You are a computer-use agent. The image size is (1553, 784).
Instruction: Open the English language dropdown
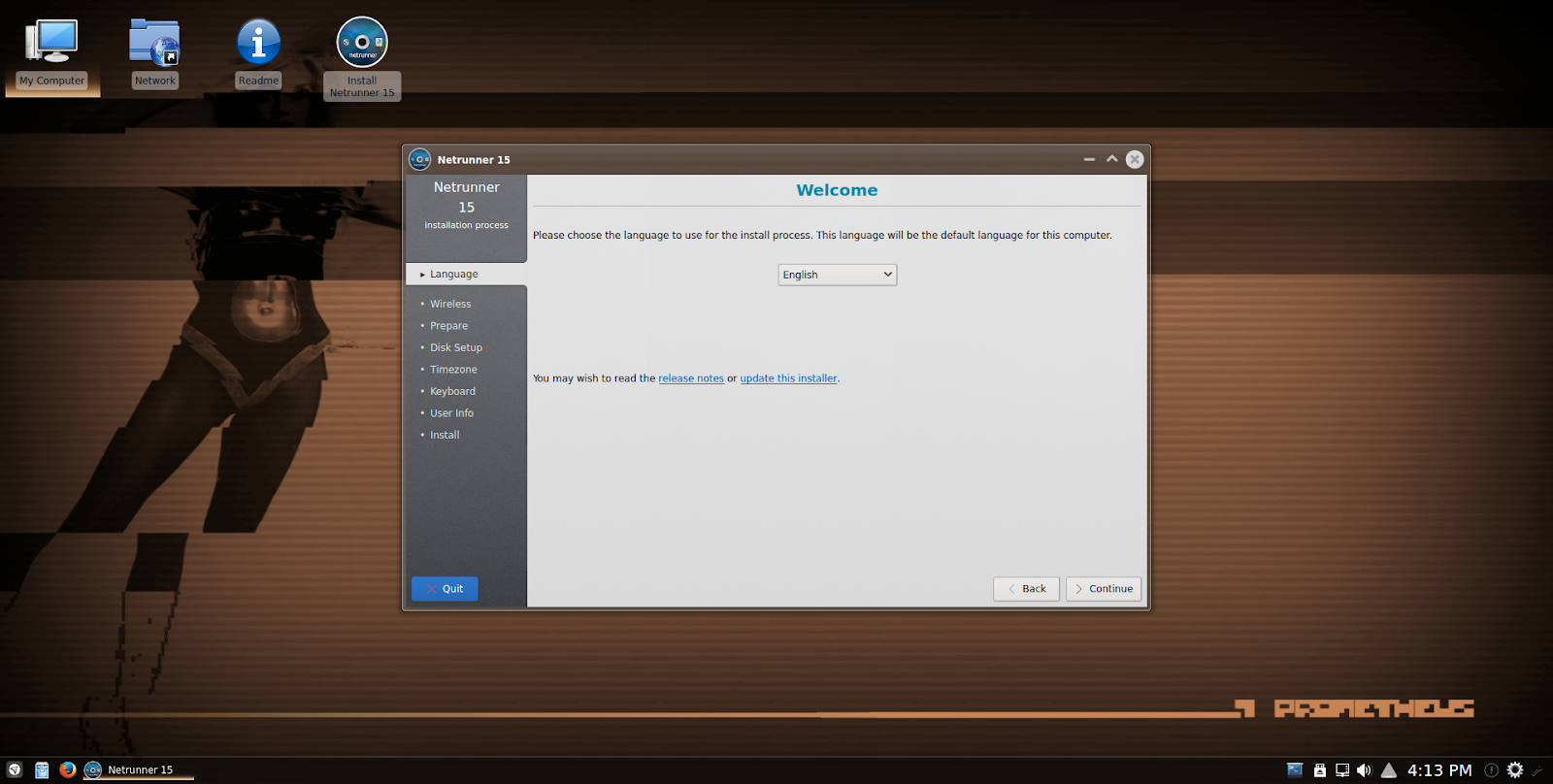point(838,275)
